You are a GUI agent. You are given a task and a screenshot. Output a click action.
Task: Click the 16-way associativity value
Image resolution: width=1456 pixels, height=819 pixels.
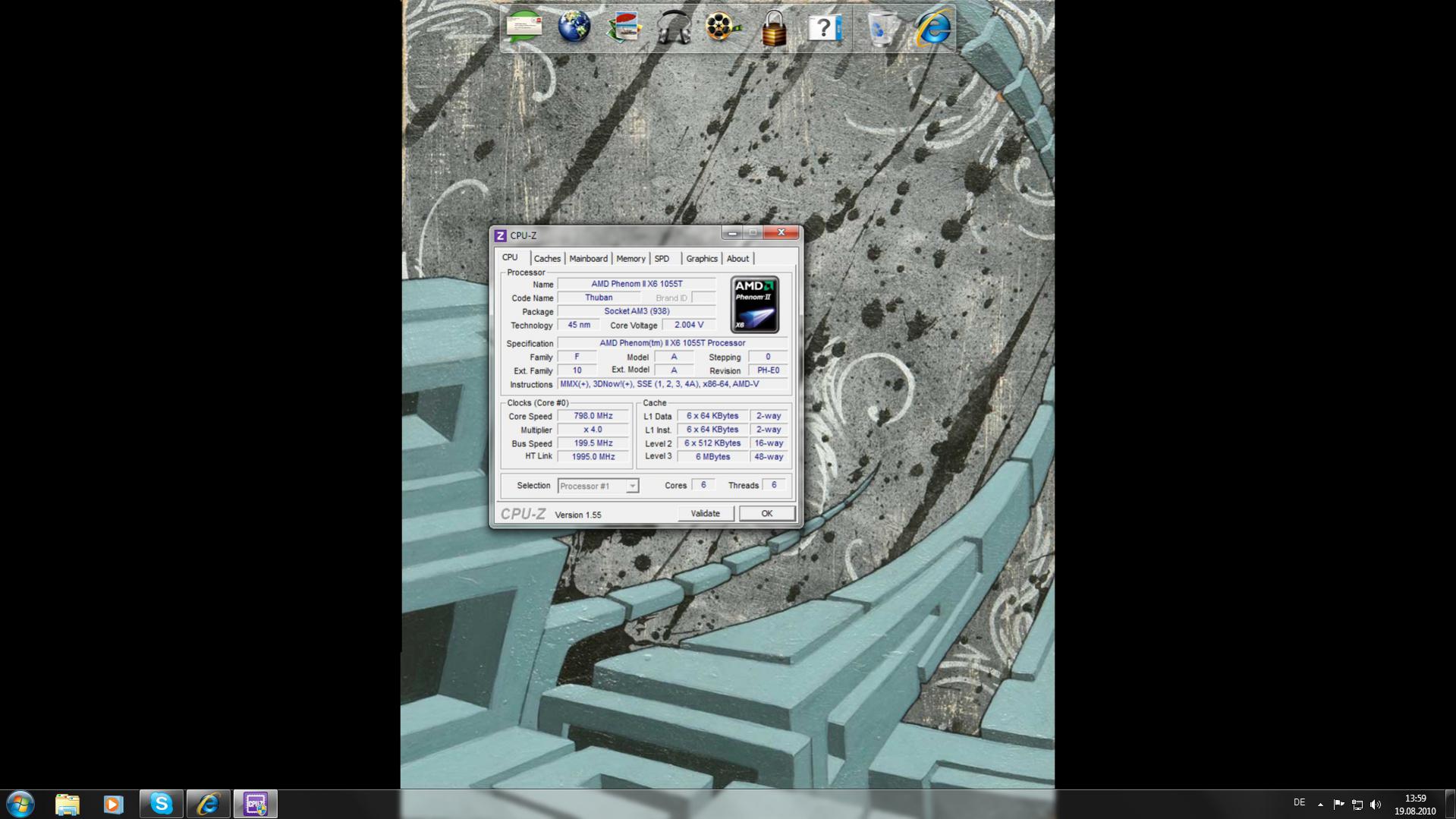click(x=769, y=443)
